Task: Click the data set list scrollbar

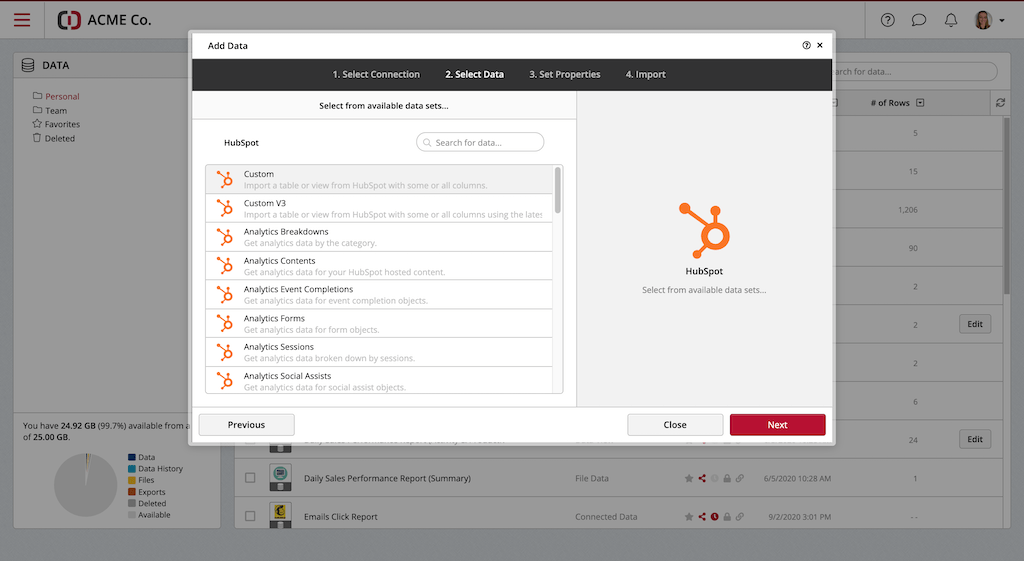Action: tap(558, 190)
